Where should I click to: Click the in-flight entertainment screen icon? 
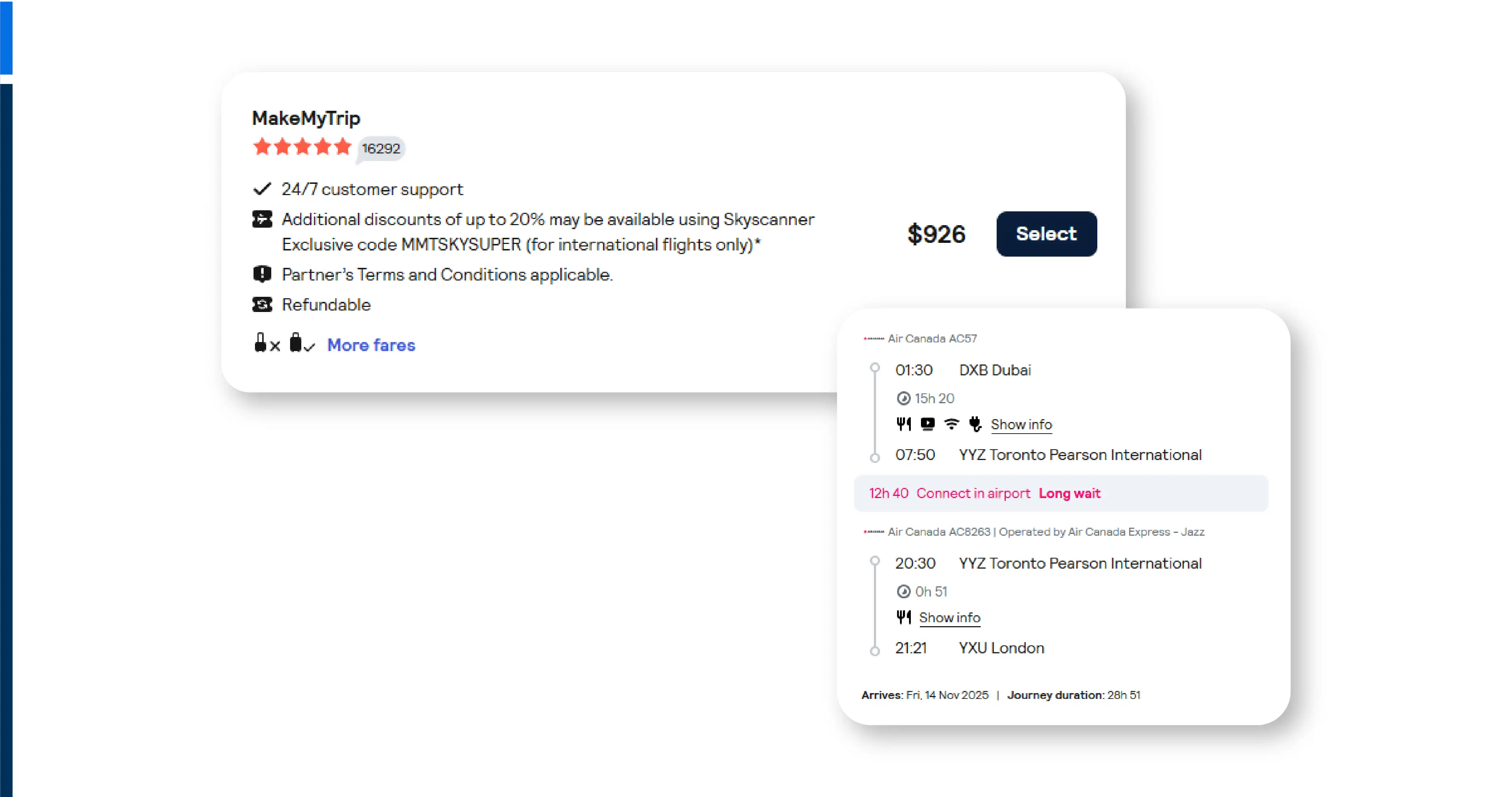(x=927, y=423)
